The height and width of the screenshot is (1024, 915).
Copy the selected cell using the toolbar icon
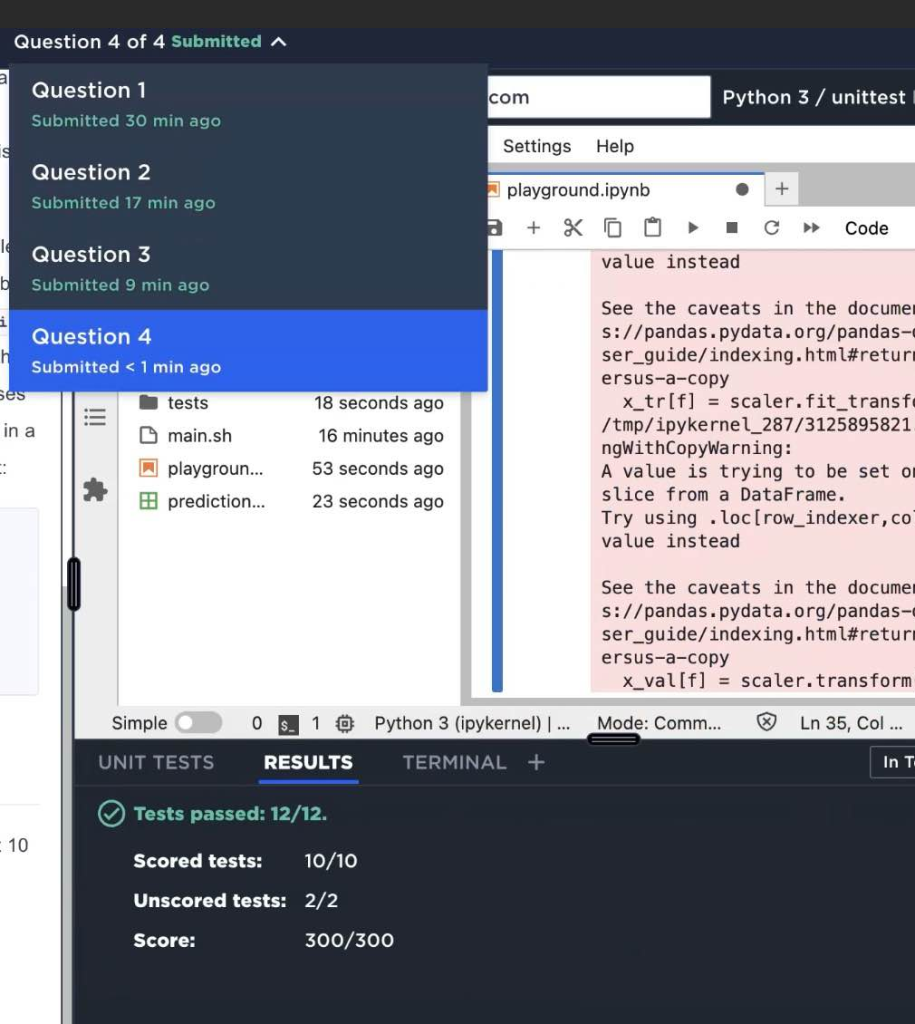click(x=612, y=228)
